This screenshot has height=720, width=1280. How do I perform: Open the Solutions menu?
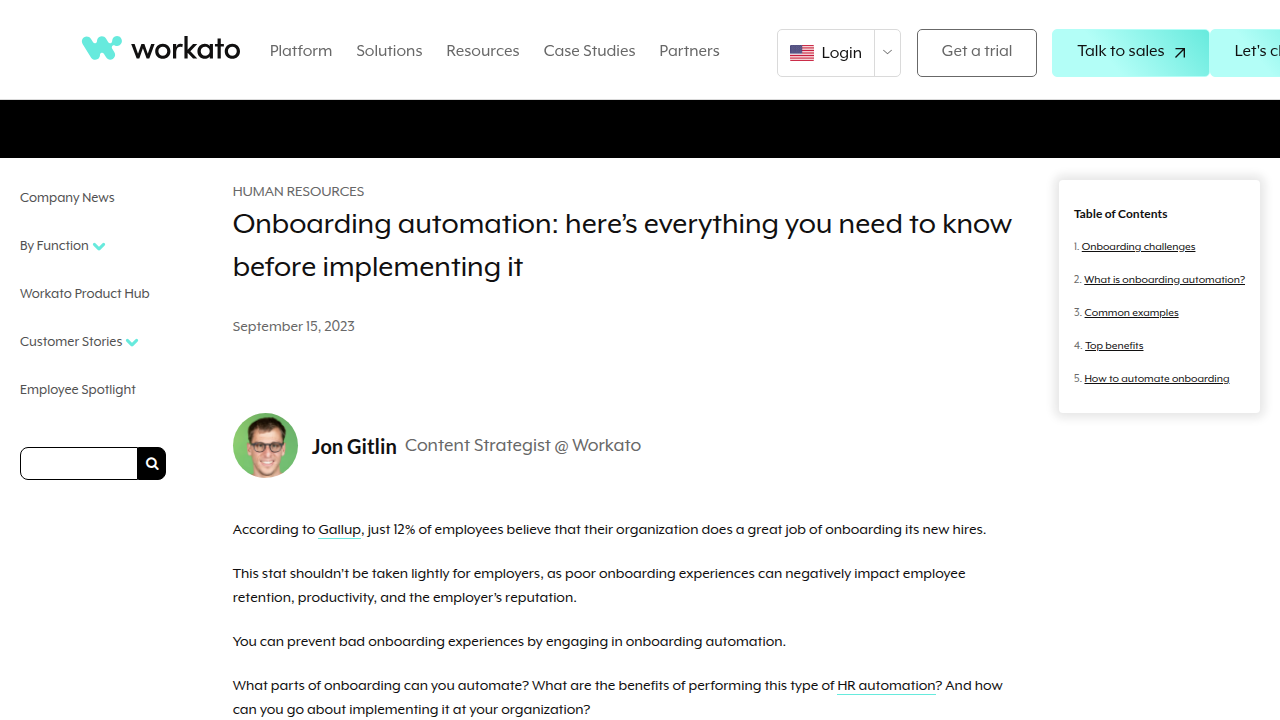(389, 51)
